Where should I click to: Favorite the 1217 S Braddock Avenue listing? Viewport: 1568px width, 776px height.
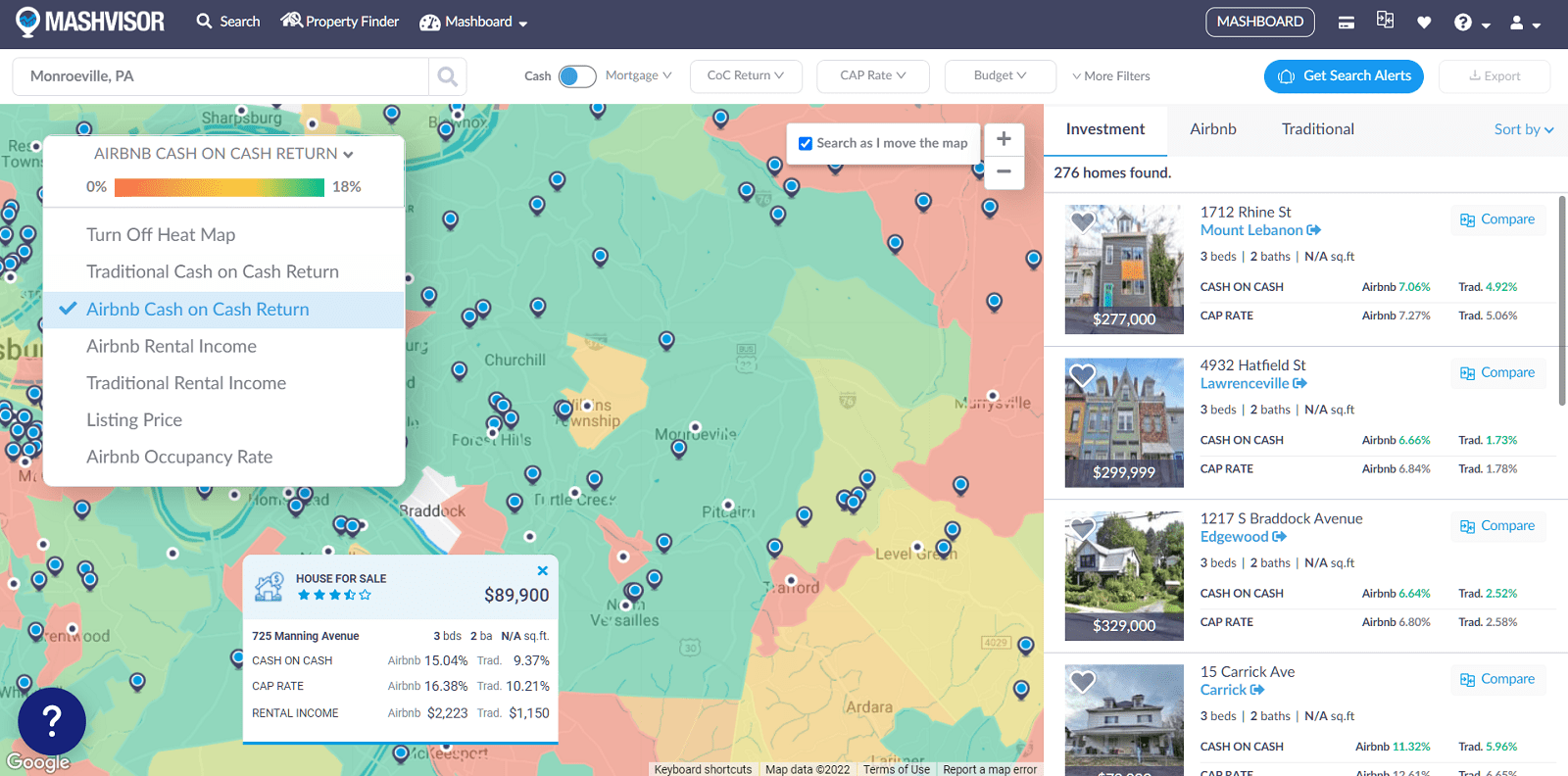pyautogui.click(x=1082, y=529)
